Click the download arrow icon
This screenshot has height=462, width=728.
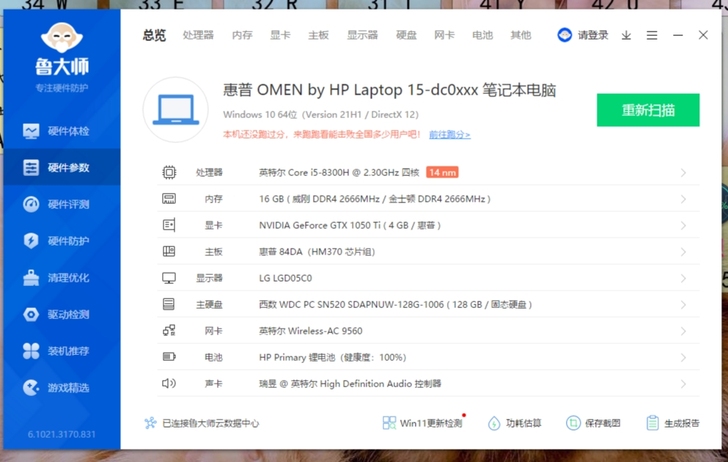[626, 35]
